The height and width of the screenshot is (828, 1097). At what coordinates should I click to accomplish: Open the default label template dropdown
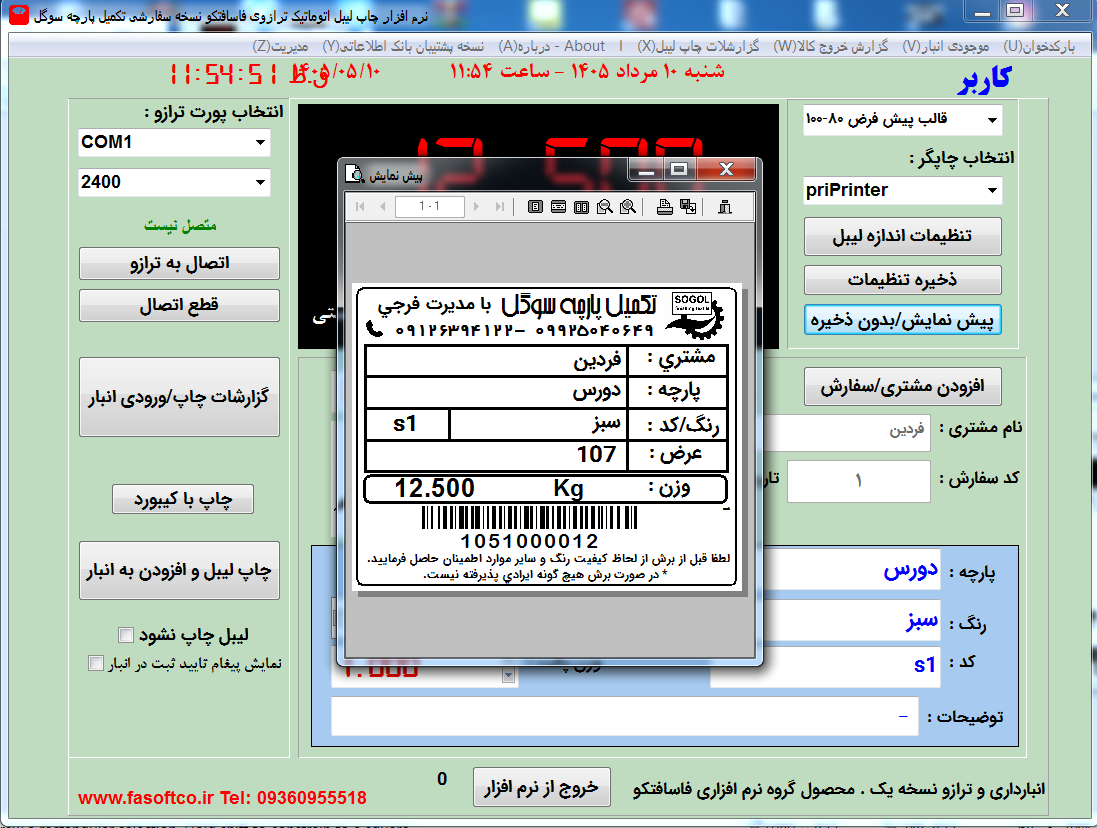coord(992,120)
